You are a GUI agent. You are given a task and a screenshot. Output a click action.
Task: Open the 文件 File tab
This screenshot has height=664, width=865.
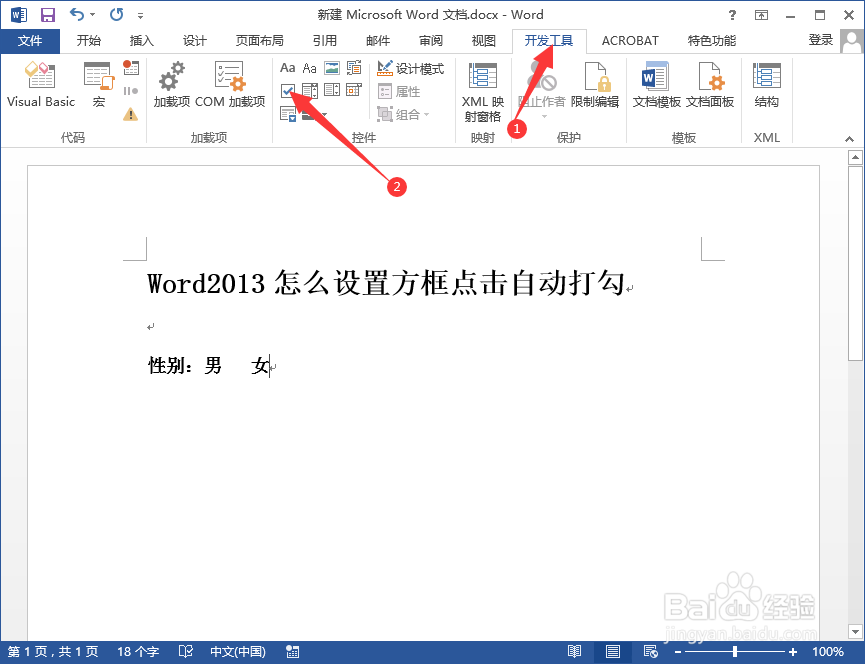tap(30, 41)
